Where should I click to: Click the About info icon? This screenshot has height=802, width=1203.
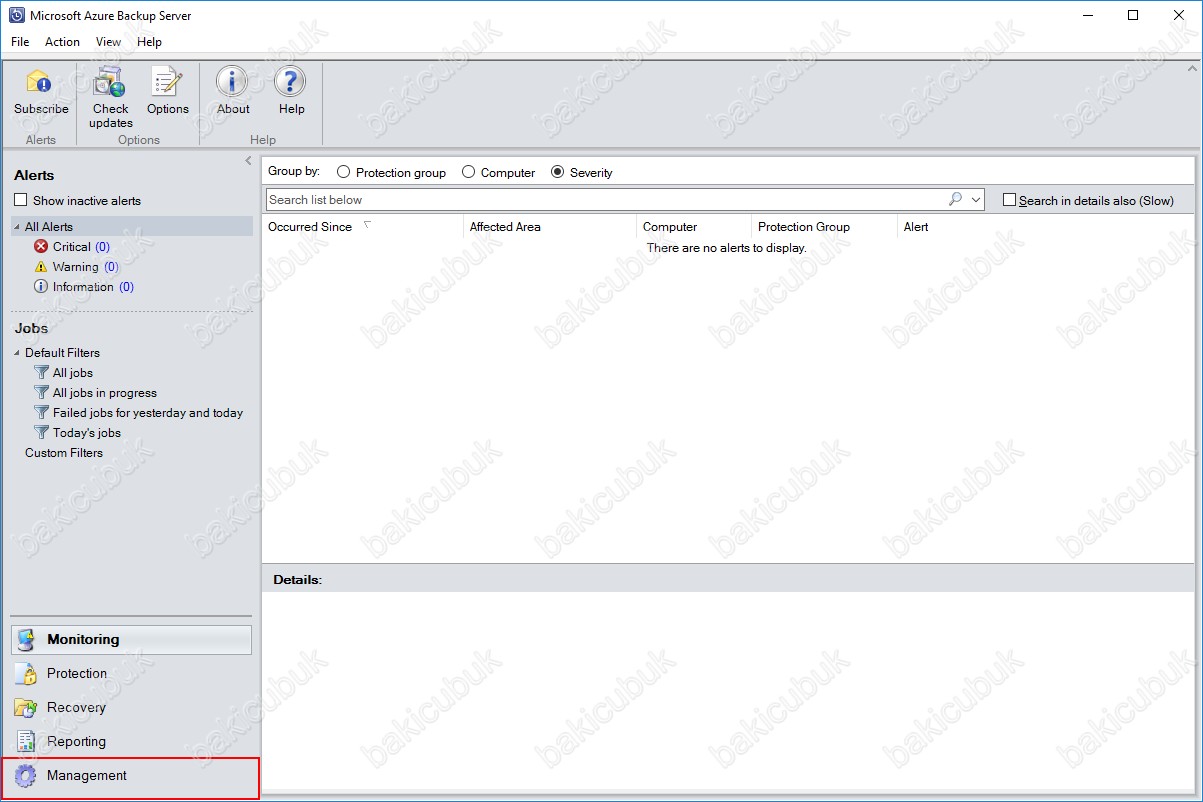[232, 82]
